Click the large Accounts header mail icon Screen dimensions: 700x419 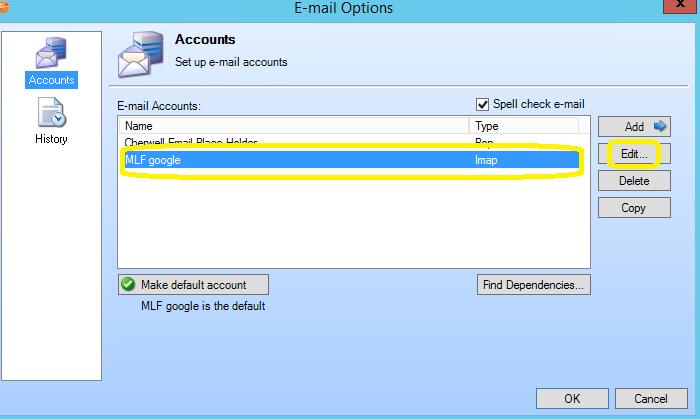(x=140, y=55)
